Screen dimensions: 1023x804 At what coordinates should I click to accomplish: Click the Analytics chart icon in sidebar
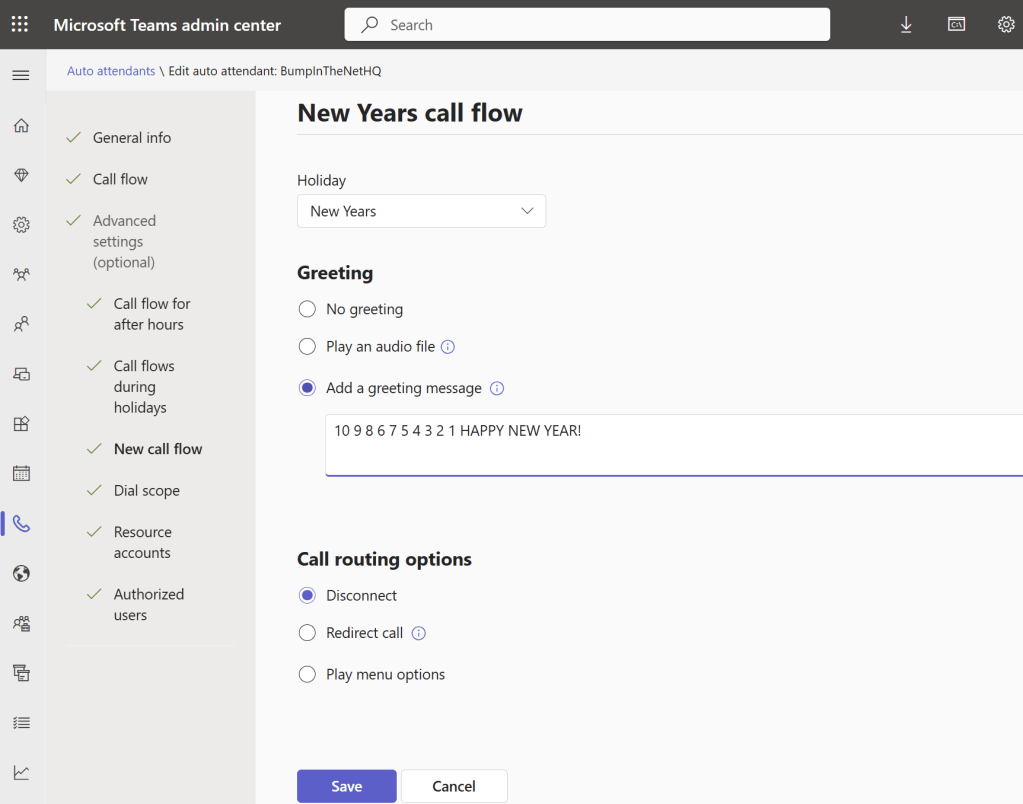pos(21,772)
